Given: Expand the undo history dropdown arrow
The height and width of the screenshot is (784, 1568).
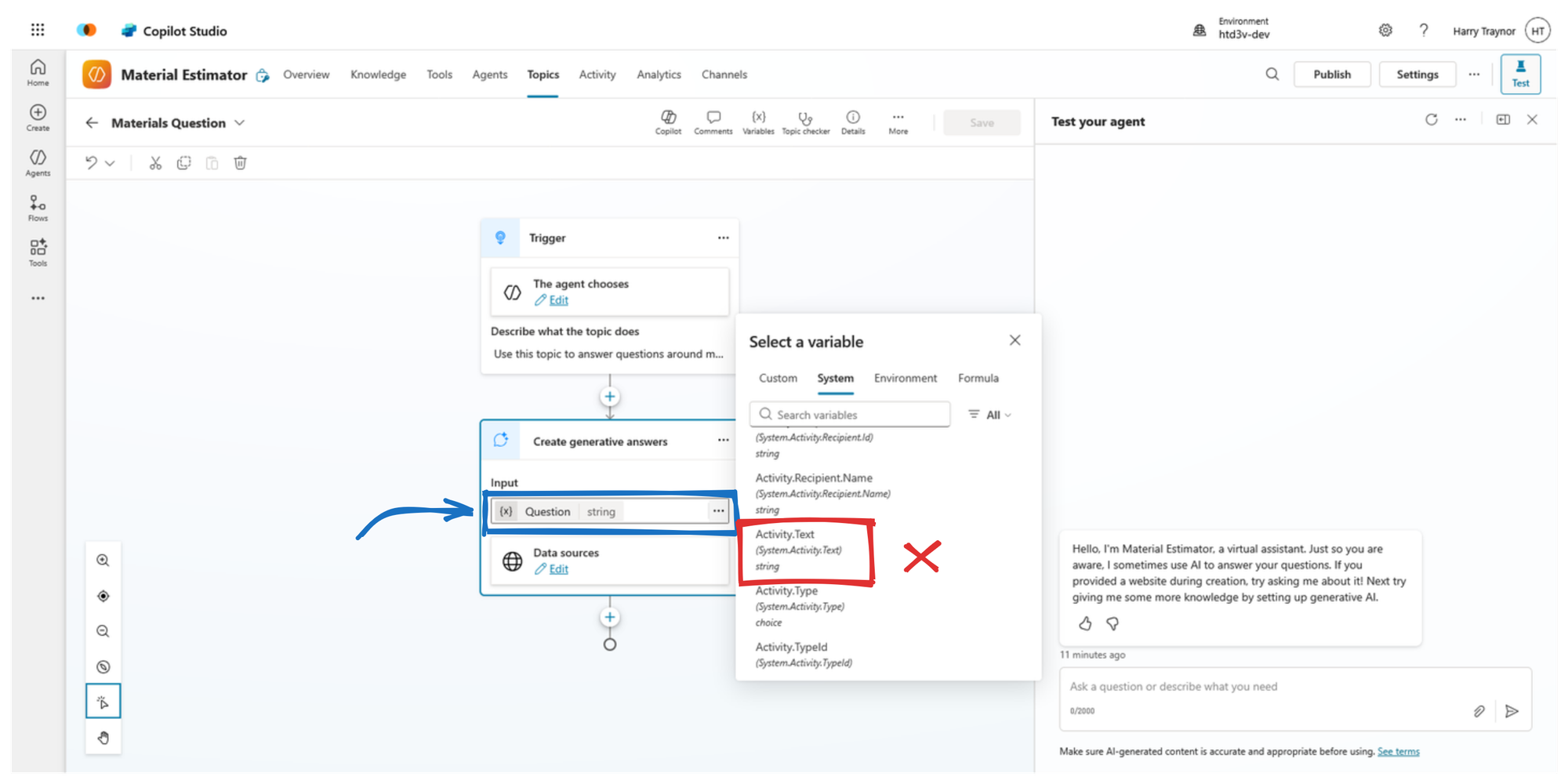Looking at the screenshot, I should coord(111,163).
